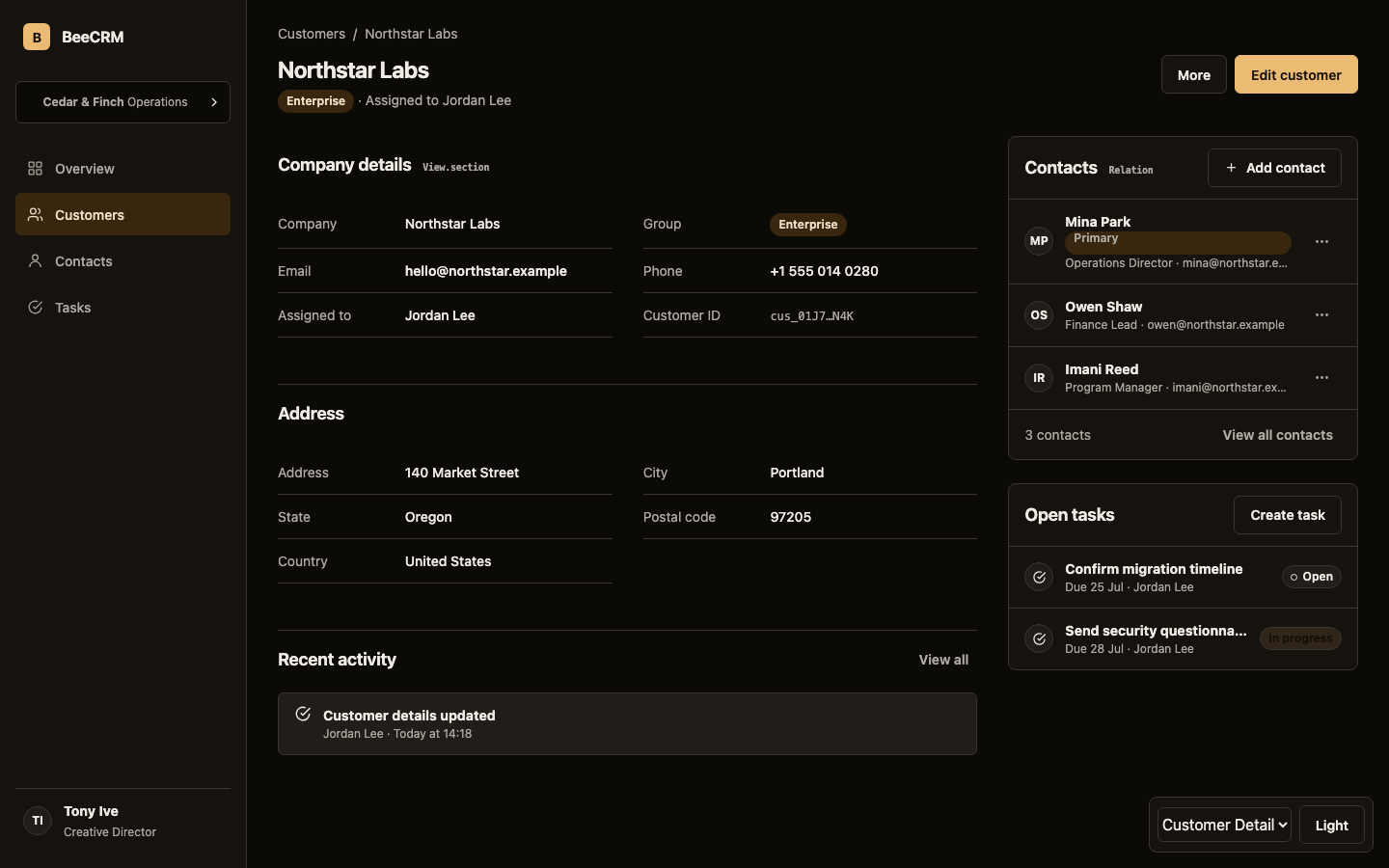Image resolution: width=1389 pixels, height=868 pixels.
Task: Click the United States country value
Action: coord(449,561)
